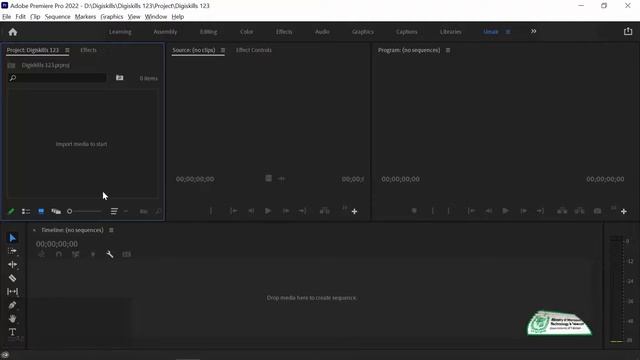Open Effect Controls tab
The height and width of the screenshot is (360, 640).
point(253,50)
